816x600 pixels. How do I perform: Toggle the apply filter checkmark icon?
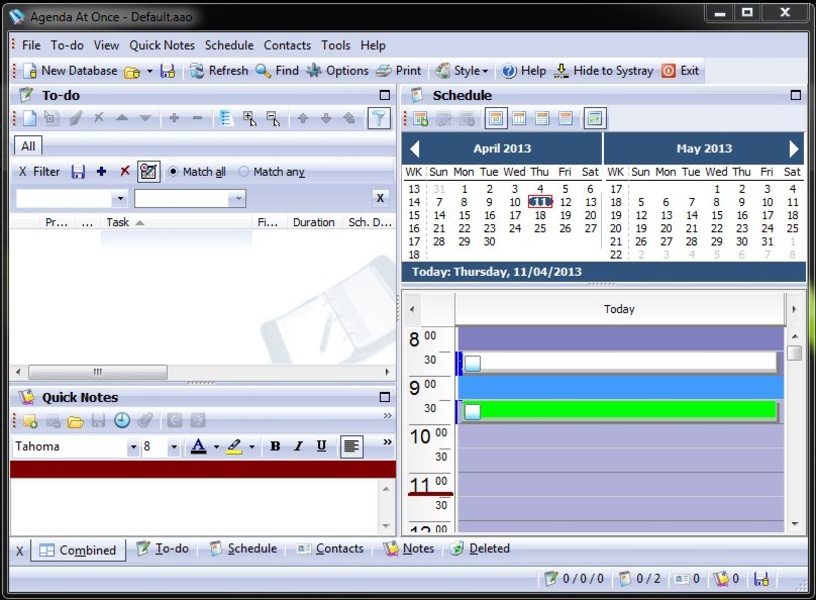148,172
